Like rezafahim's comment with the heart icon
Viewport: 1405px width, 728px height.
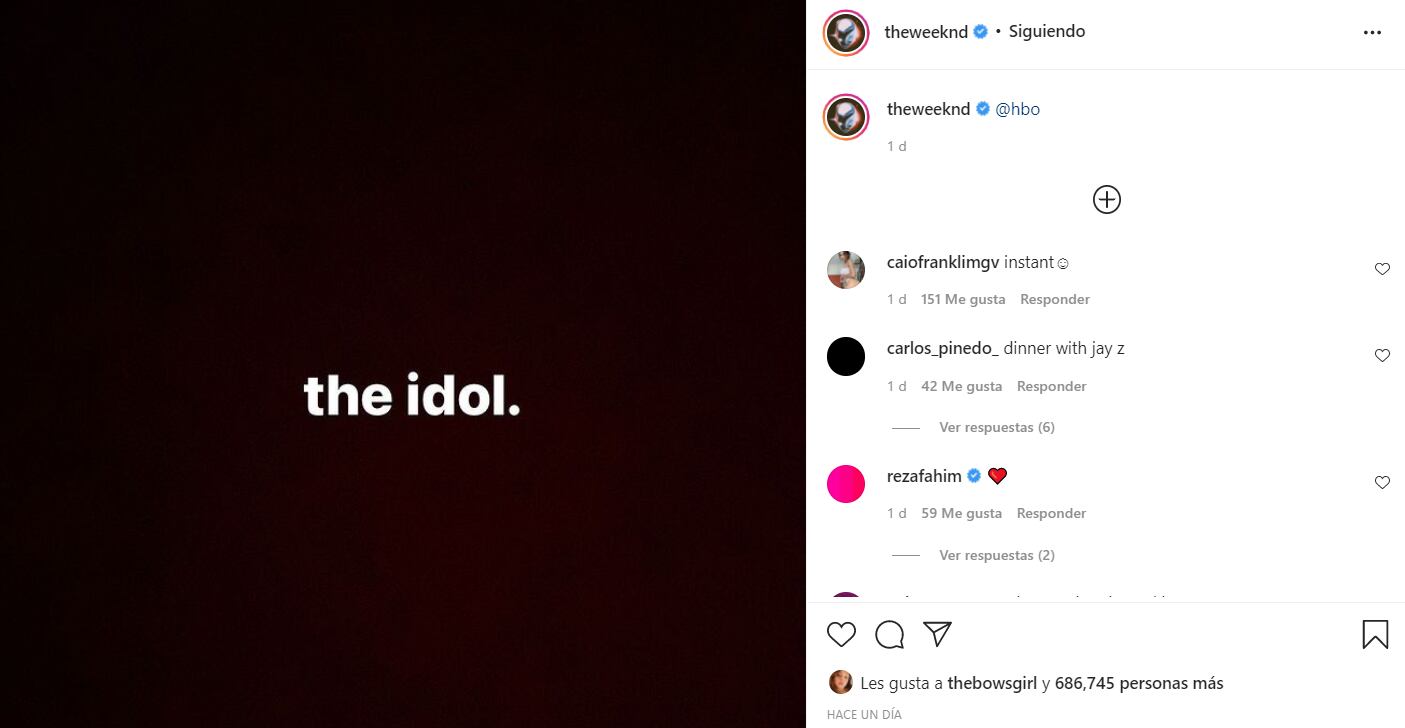coord(1382,482)
